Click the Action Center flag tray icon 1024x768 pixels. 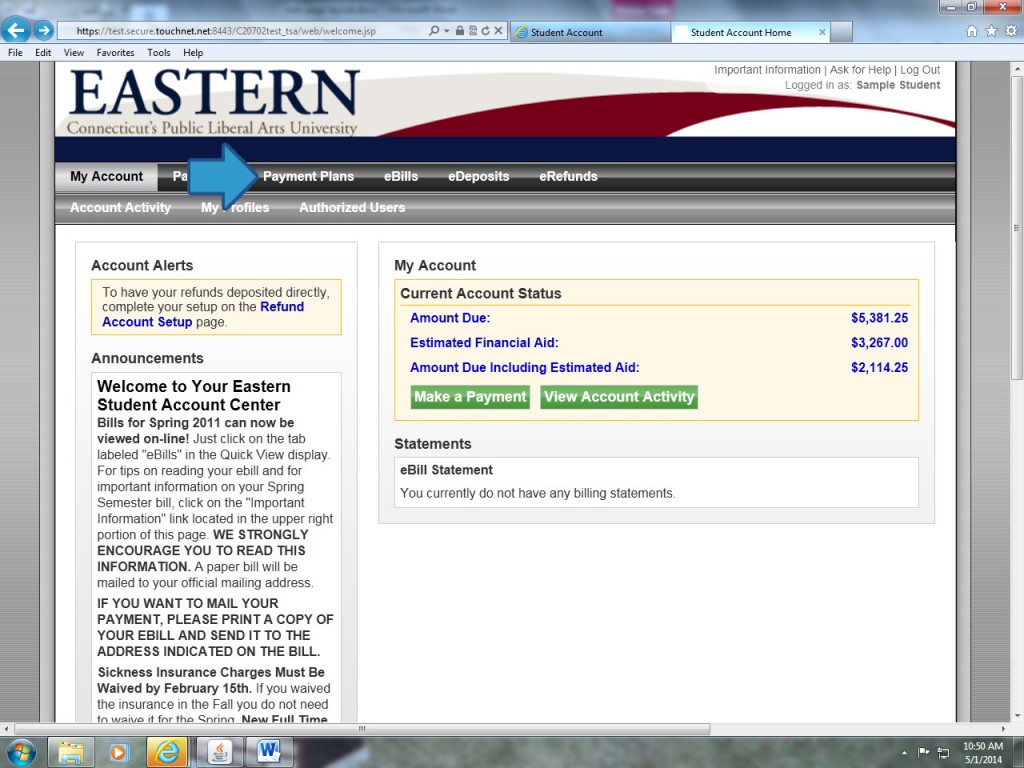tap(923, 752)
